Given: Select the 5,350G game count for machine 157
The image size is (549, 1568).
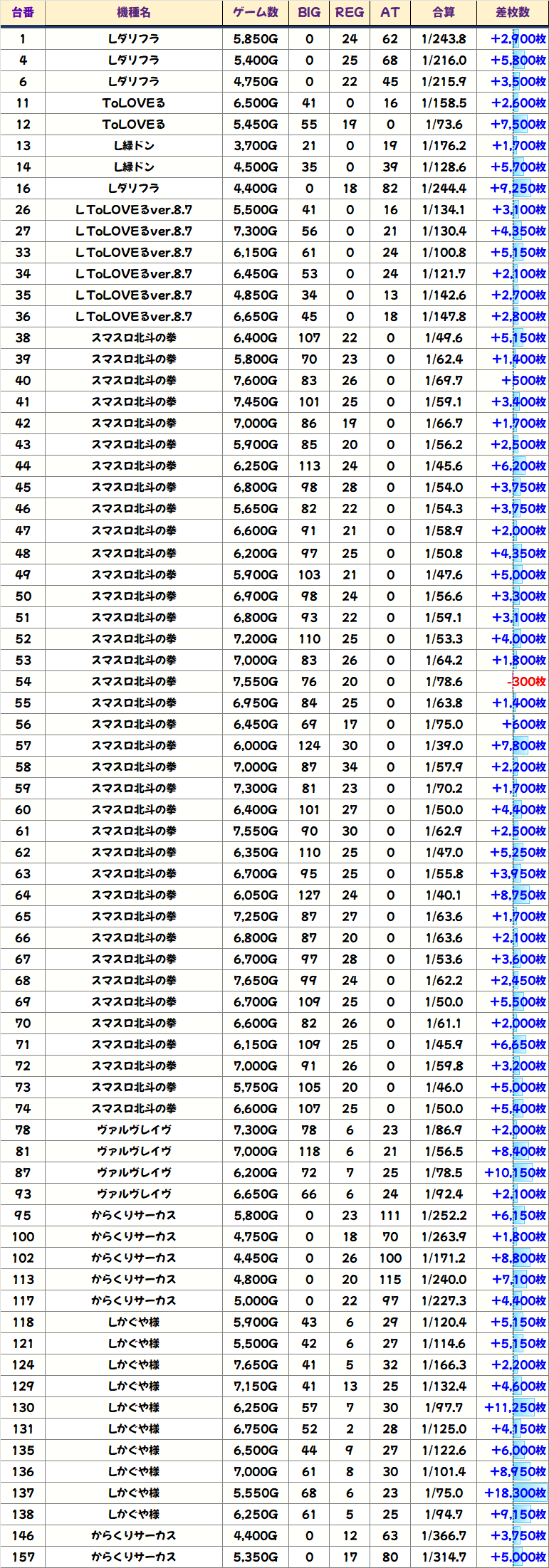Looking at the screenshot, I should coord(256,1557).
